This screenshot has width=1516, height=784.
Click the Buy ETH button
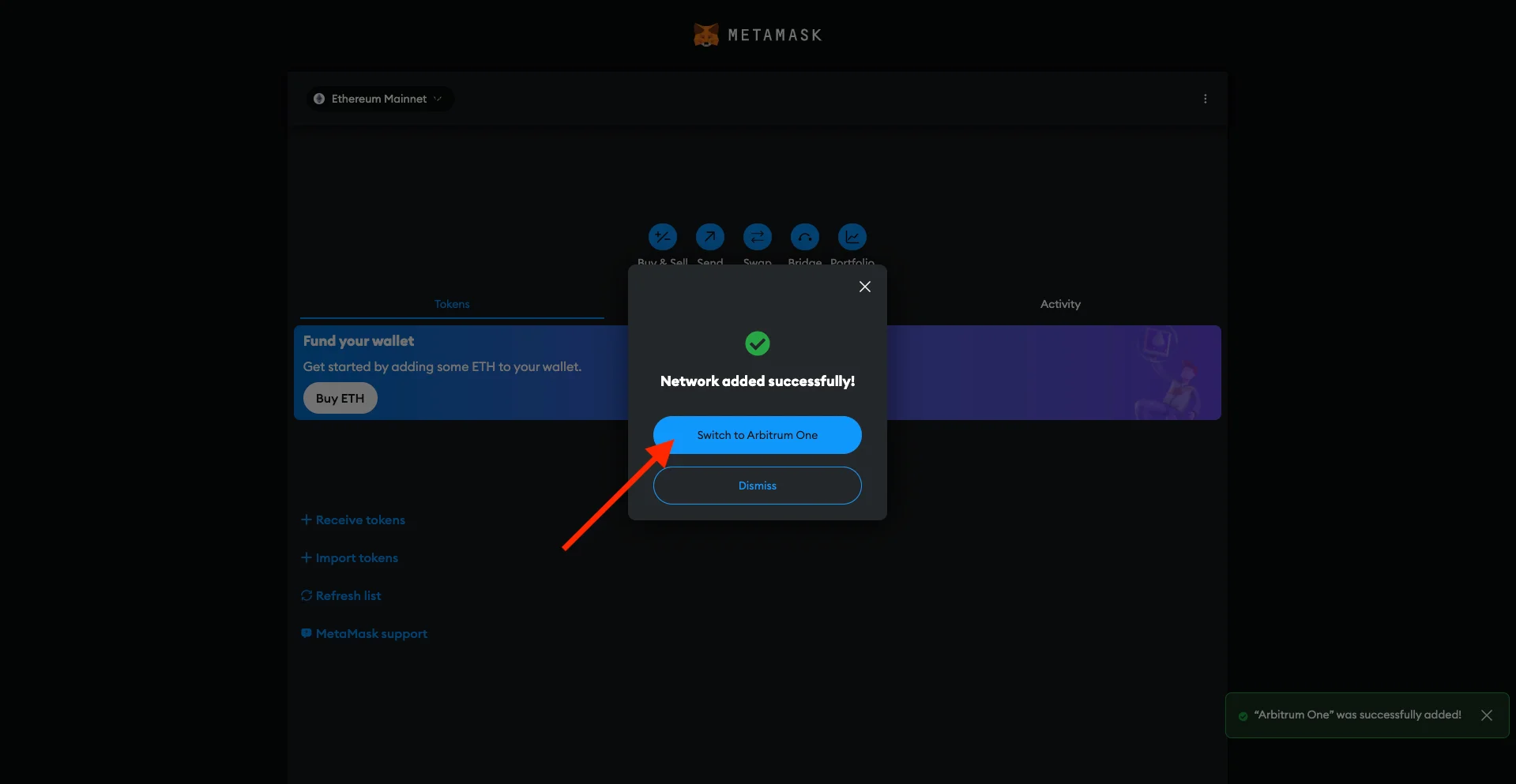pyautogui.click(x=340, y=398)
